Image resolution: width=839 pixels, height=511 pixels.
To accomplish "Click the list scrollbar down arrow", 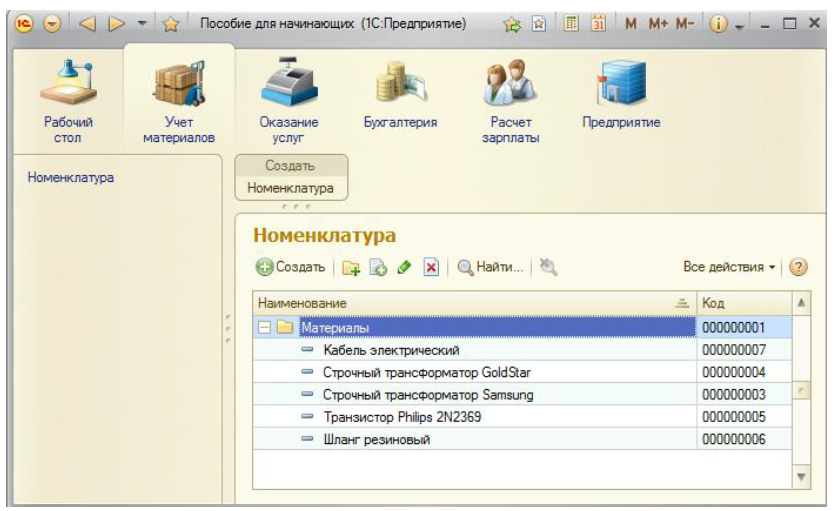I will tap(801, 477).
